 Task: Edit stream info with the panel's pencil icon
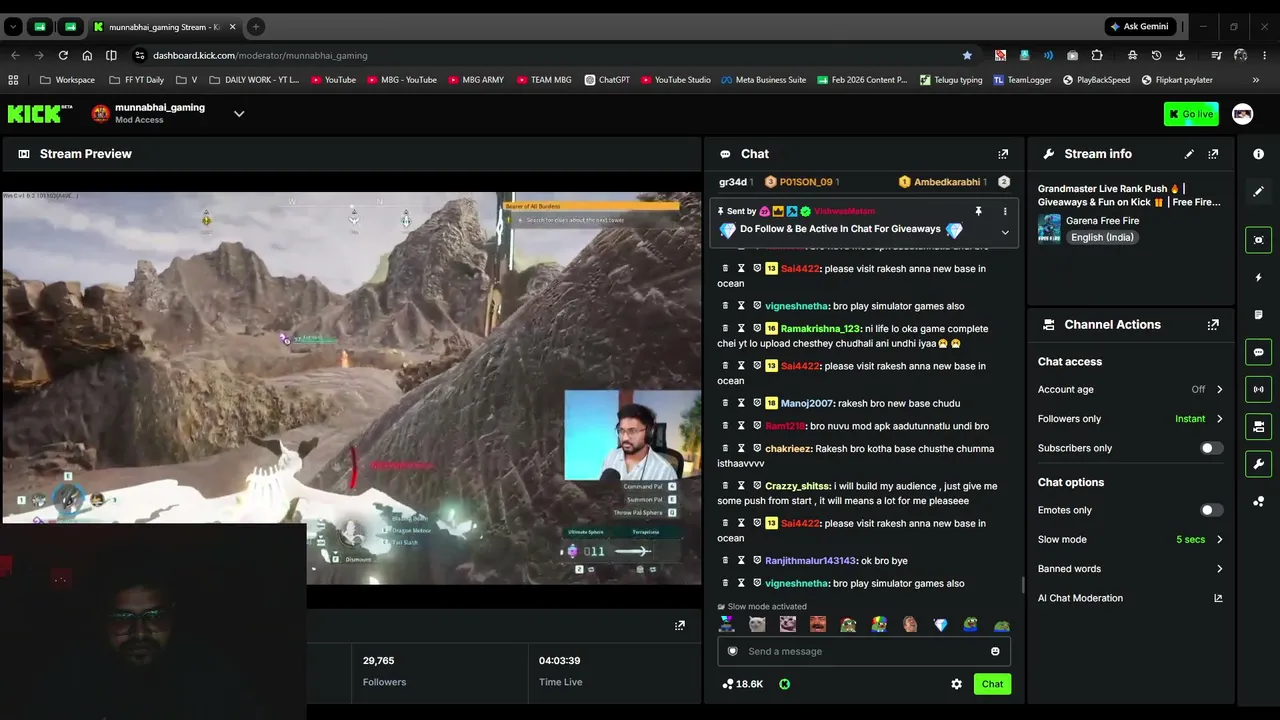pyautogui.click(x=1189, y=154)
